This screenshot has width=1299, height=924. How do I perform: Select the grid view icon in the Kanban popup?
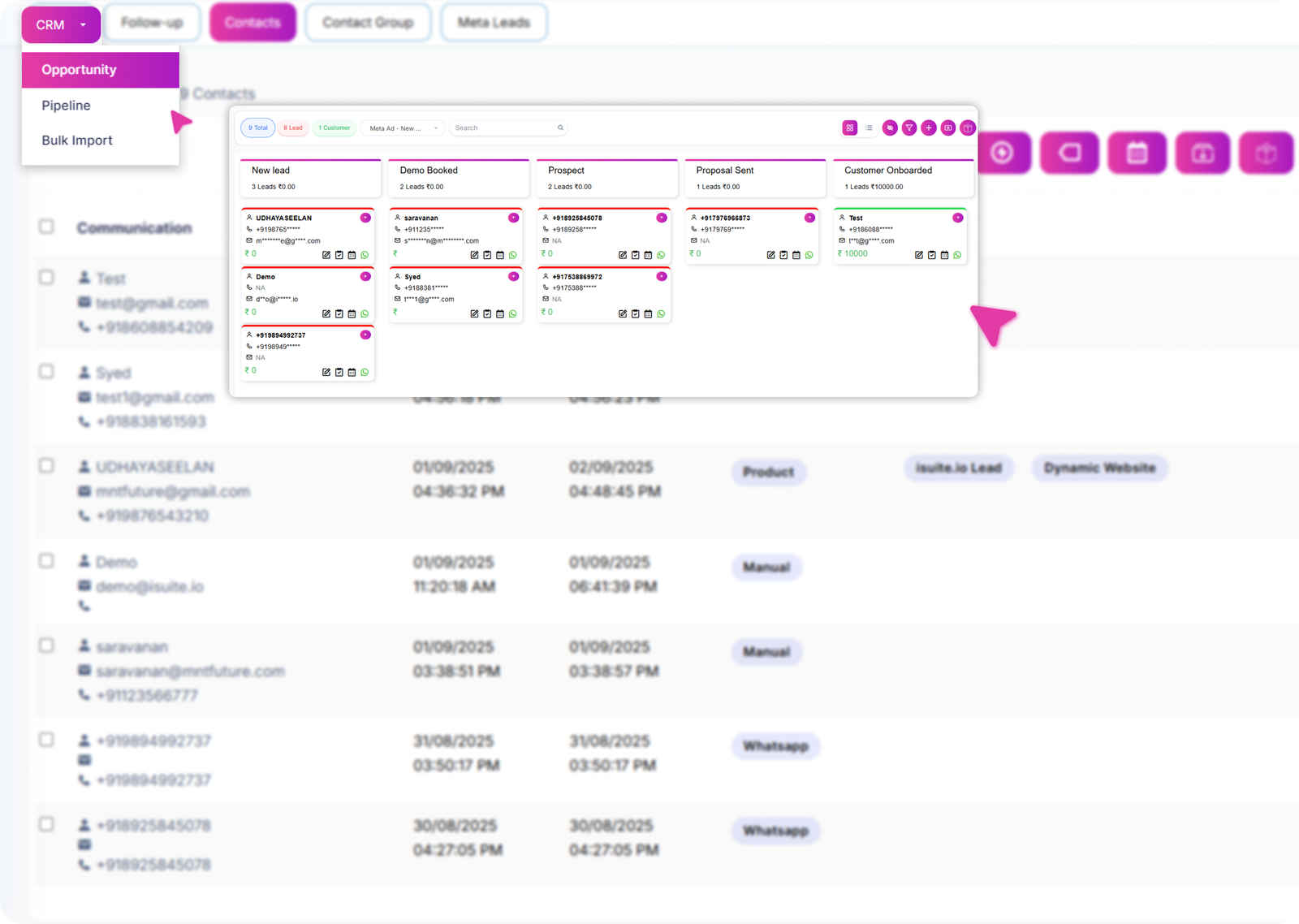tap(850, 127)
